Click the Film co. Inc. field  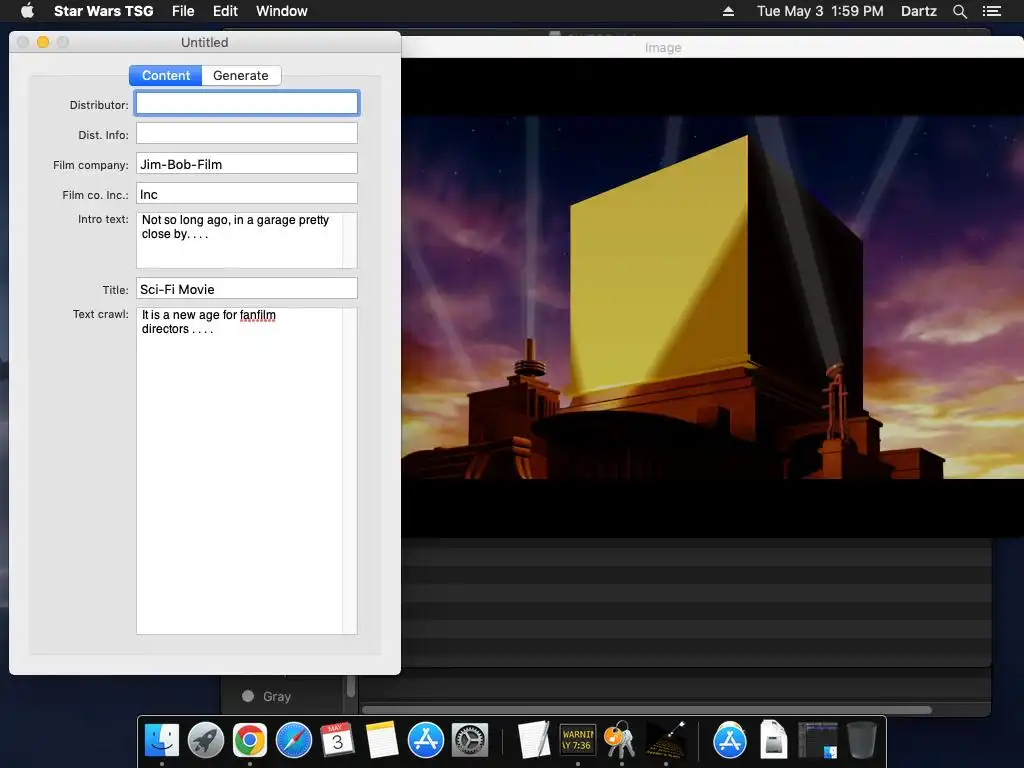click(x=247, y=193)
